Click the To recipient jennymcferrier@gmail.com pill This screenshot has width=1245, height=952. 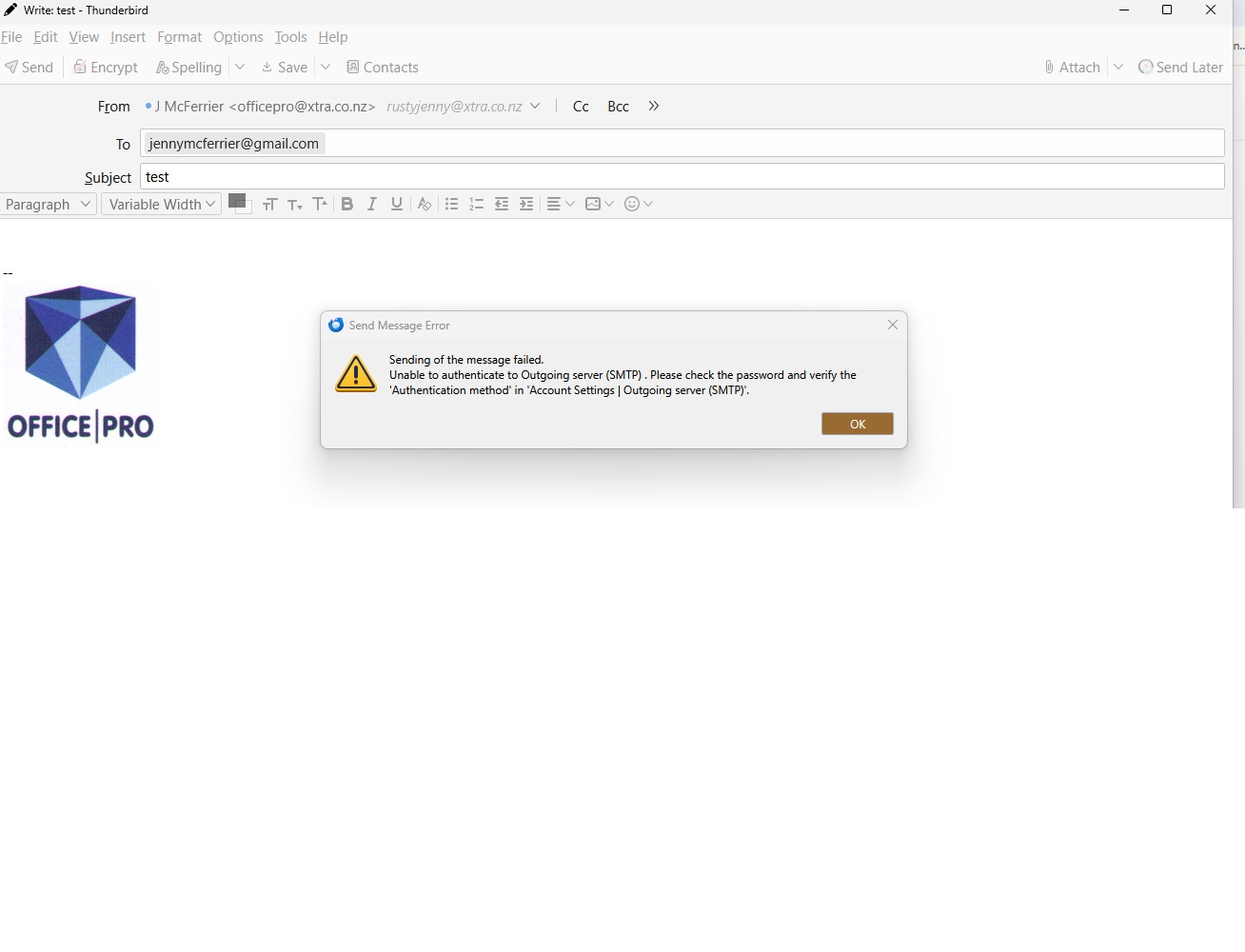(x=234, y=144)
